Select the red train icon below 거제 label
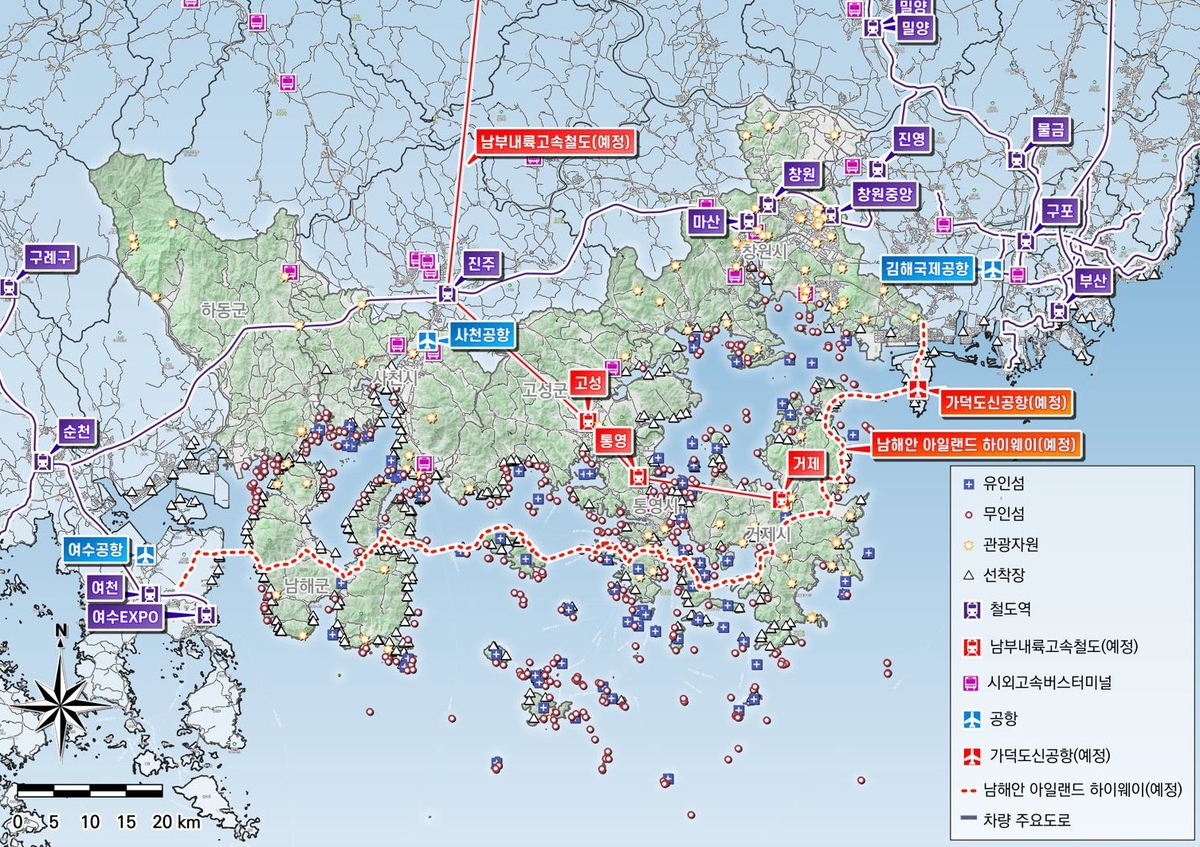The height and width of the screenshot is (847, 1200). [780, 499]
